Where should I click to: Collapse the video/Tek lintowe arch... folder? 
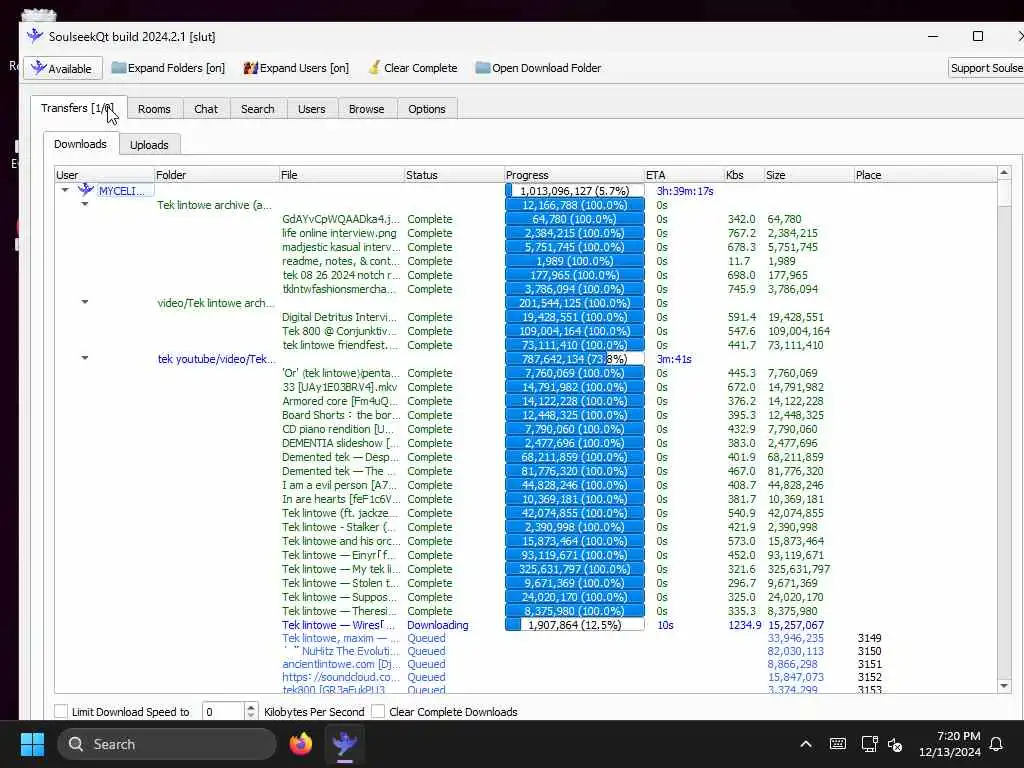click(85, 302)
